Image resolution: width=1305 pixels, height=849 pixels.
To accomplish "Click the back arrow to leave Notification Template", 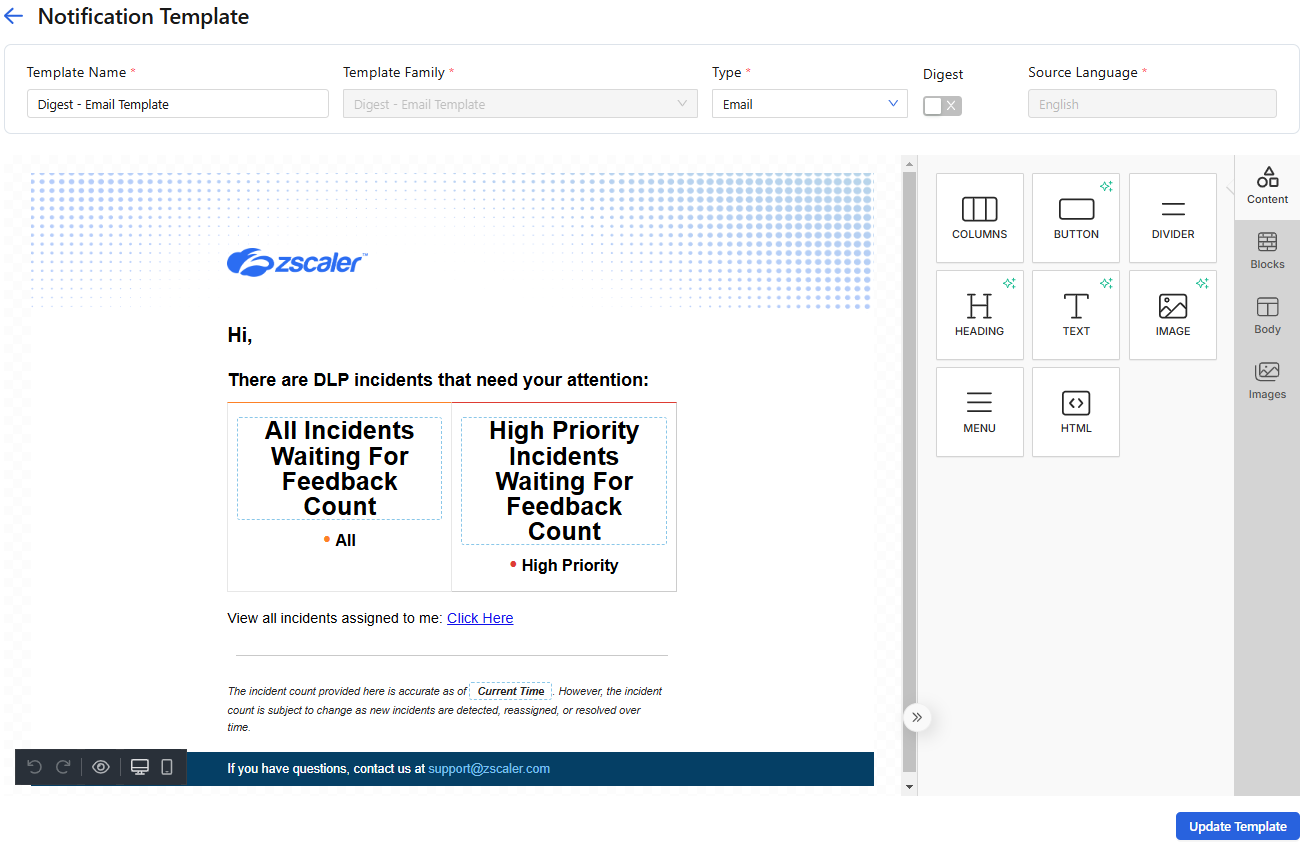I will (13, 16).
